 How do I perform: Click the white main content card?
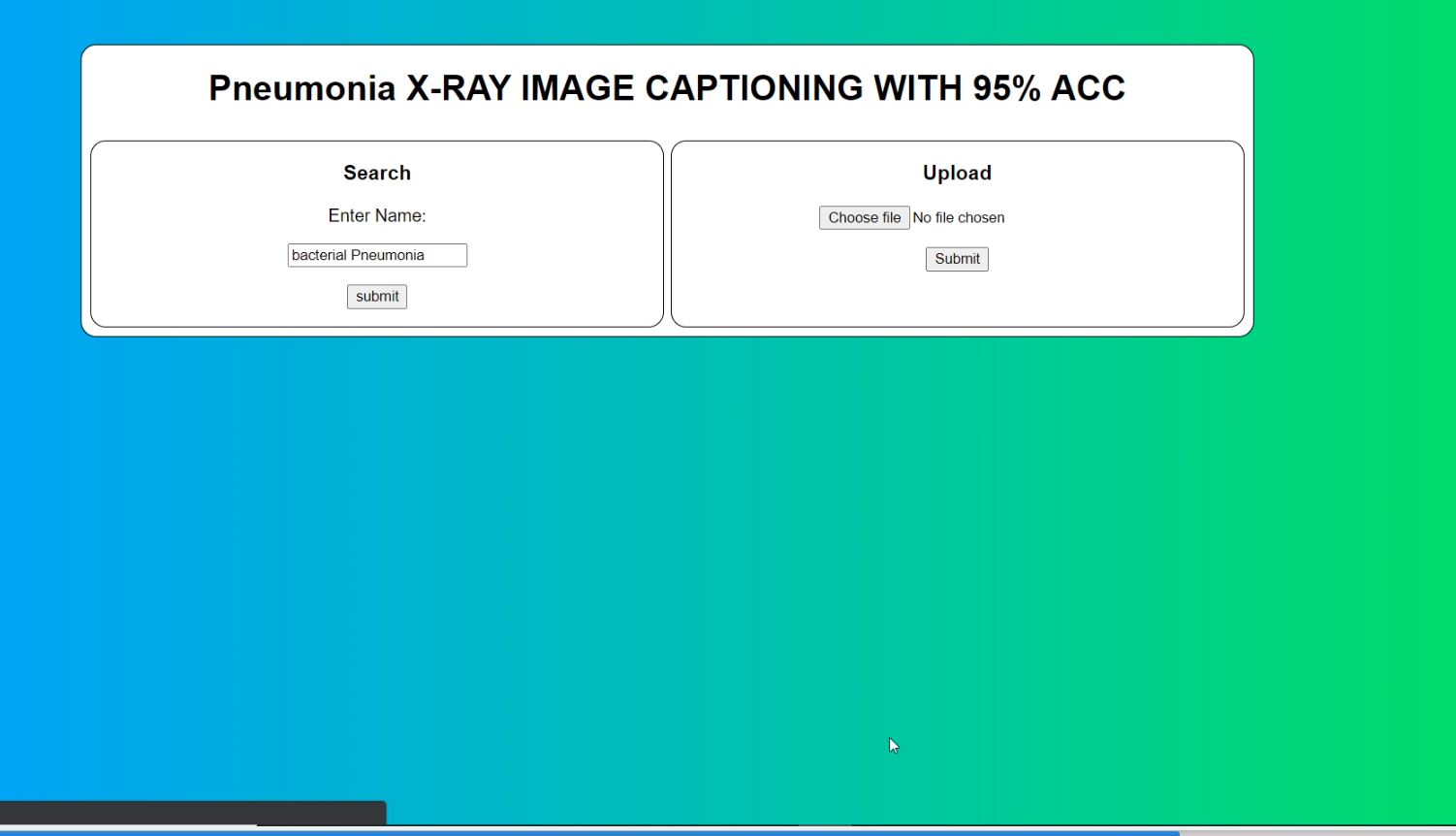(x=667, y=116)
